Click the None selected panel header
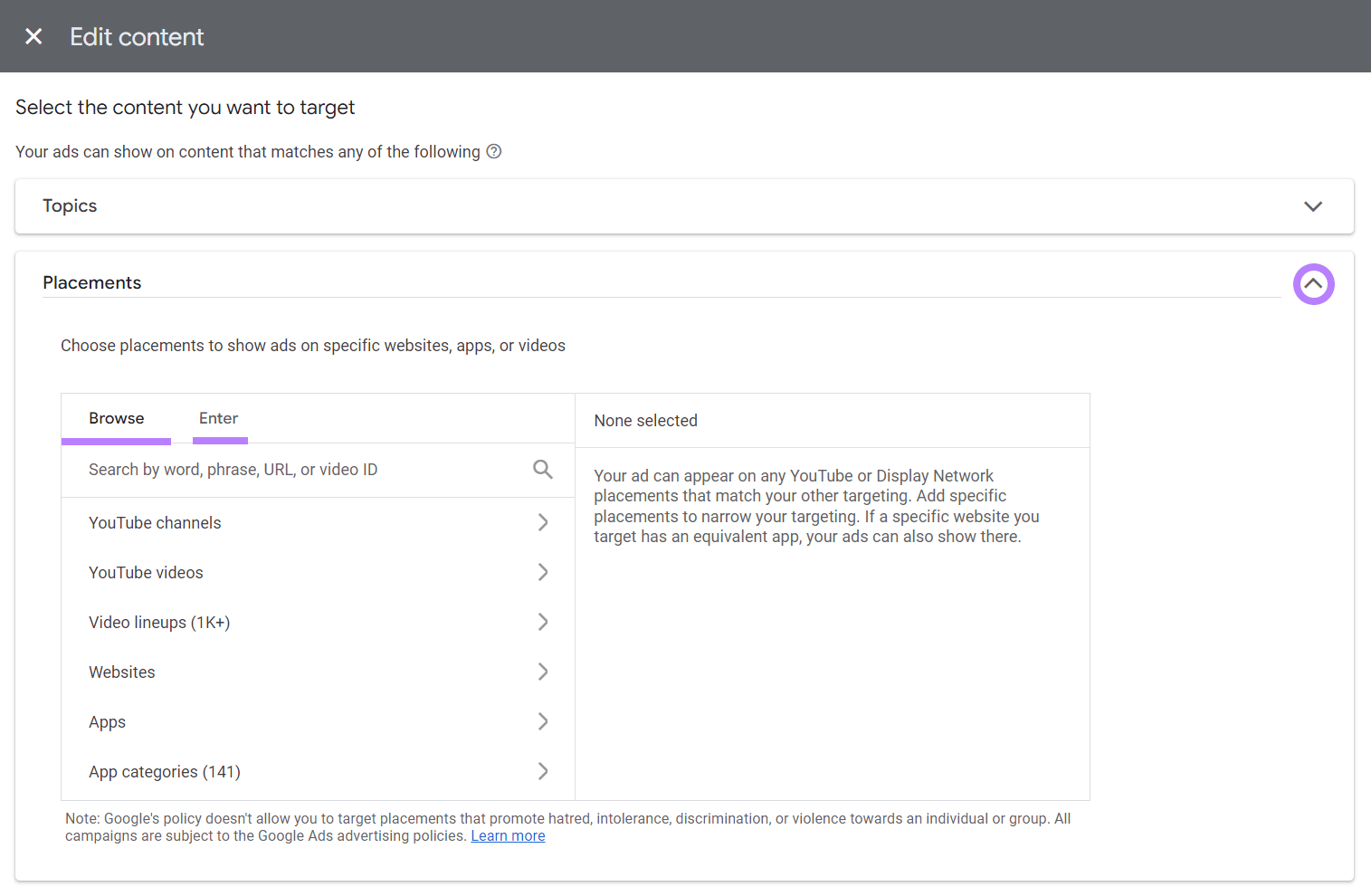The image size is (1371, 896). click(645, 420)
